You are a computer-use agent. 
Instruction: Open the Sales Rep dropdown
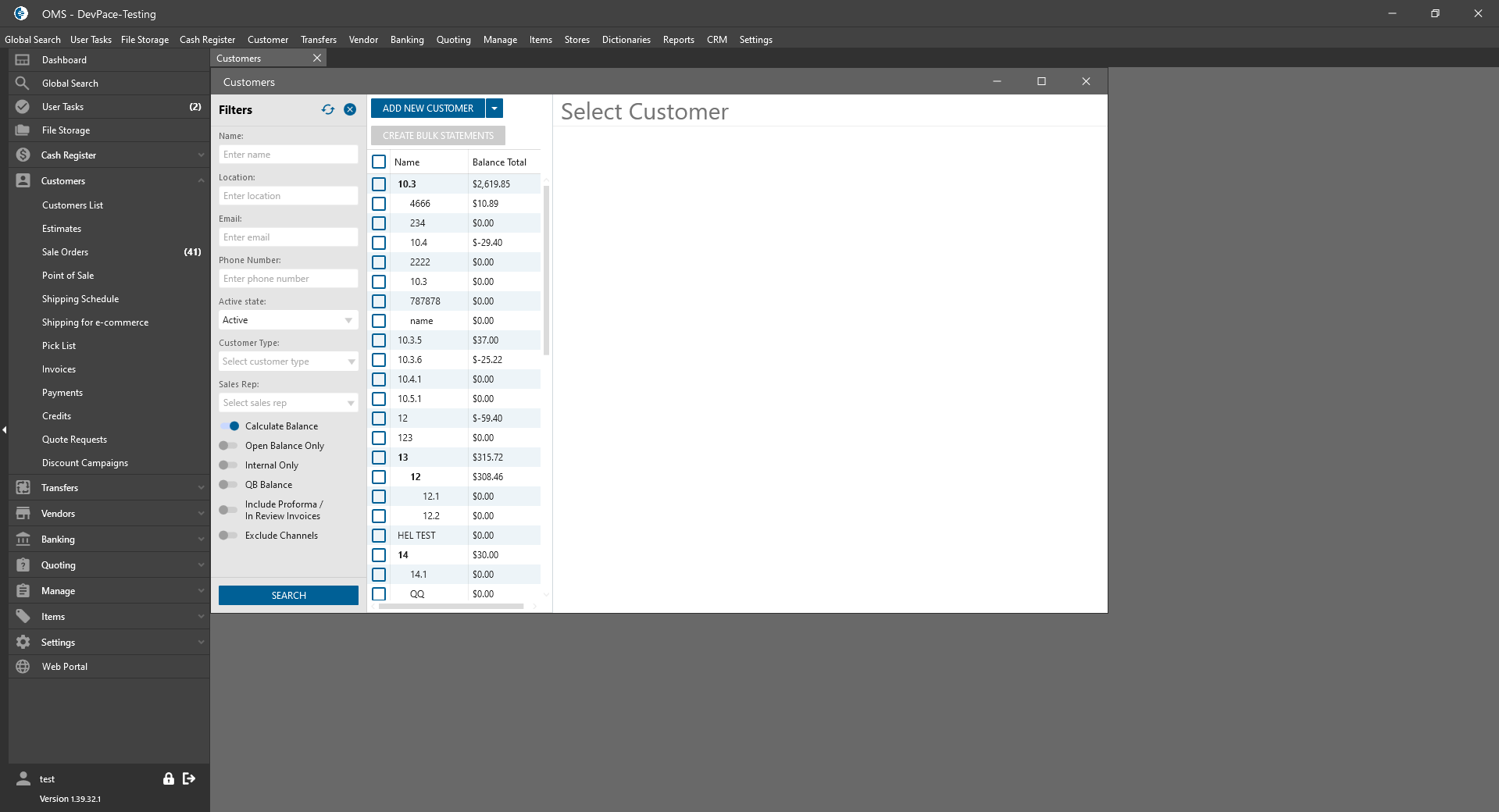(x=288, y=403)
